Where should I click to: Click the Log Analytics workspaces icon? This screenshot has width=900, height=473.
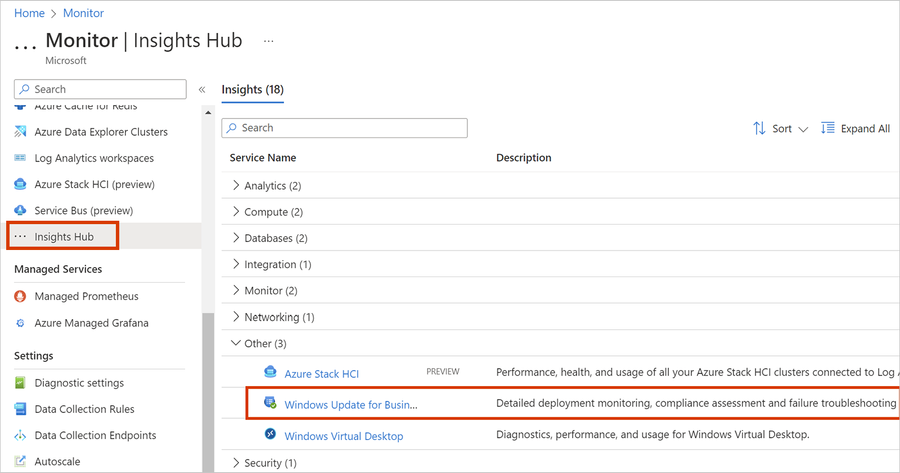point(20,158)
